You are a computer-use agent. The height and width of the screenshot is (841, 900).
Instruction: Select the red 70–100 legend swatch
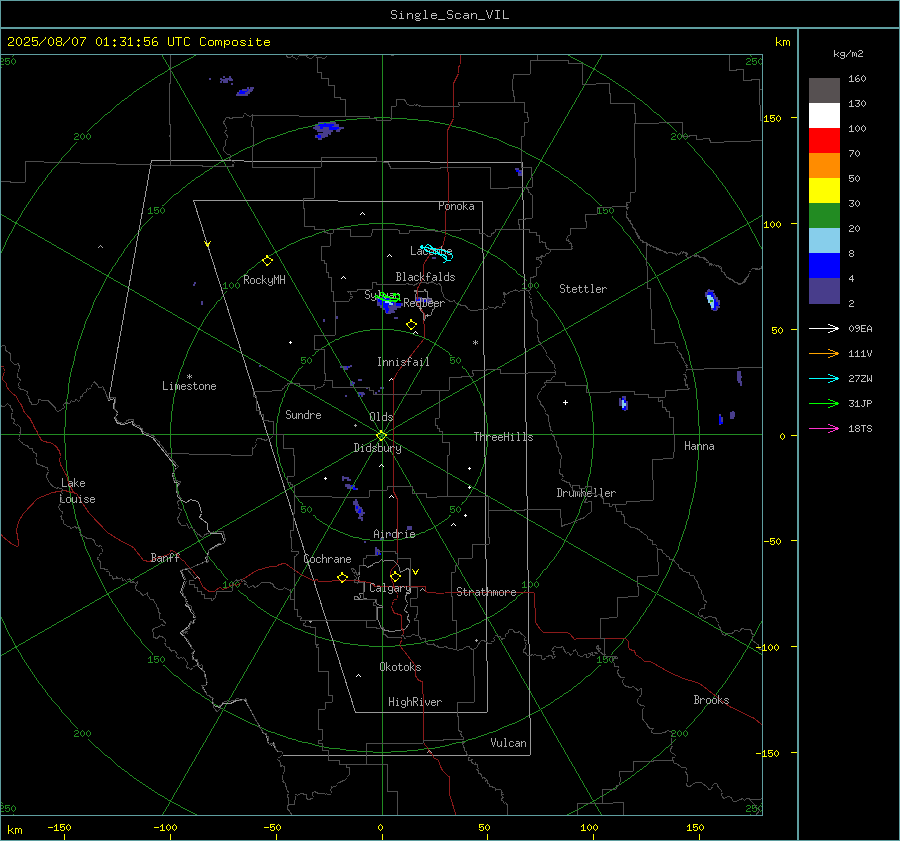coord(824,141)
